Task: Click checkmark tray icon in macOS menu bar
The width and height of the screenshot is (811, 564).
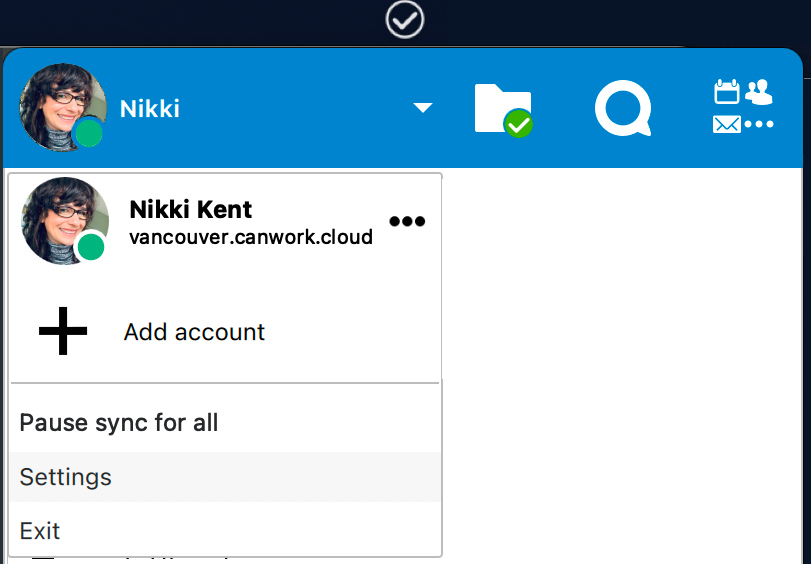Action: (404, 20)
